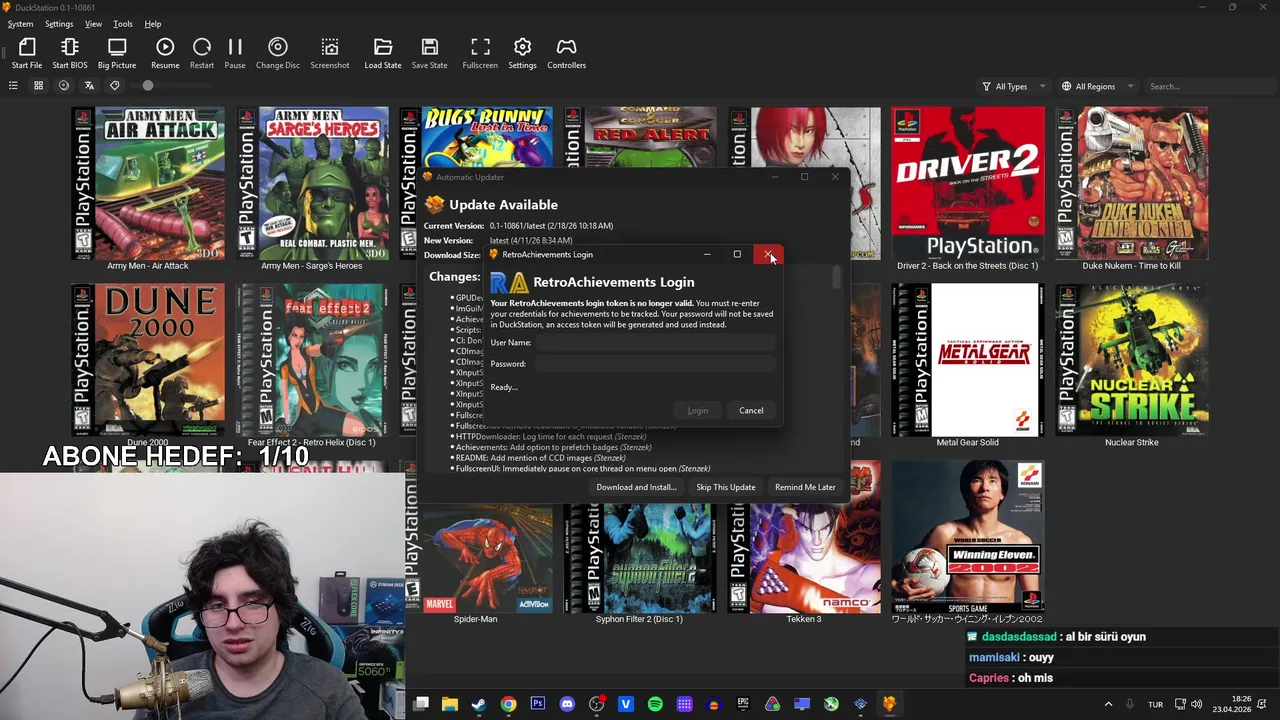Select the Tekken 3 cover
This screenshot has width=1280, height=720.
(804, 558)
